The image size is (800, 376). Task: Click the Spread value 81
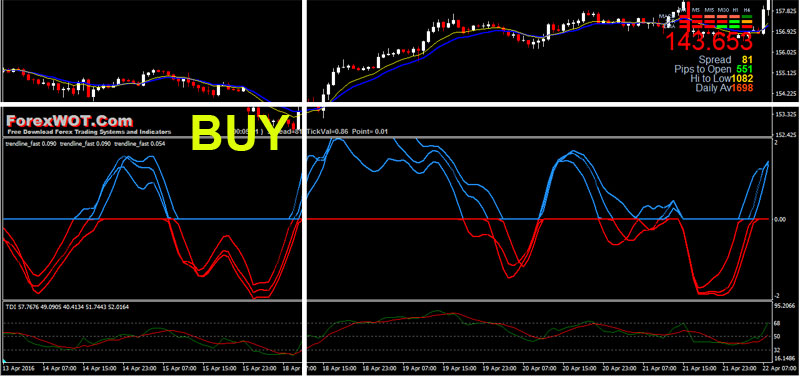tap(747, 60)
